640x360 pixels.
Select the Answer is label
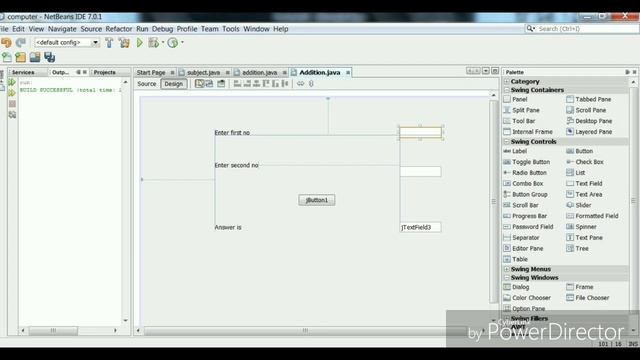click(x=228, y=227)
